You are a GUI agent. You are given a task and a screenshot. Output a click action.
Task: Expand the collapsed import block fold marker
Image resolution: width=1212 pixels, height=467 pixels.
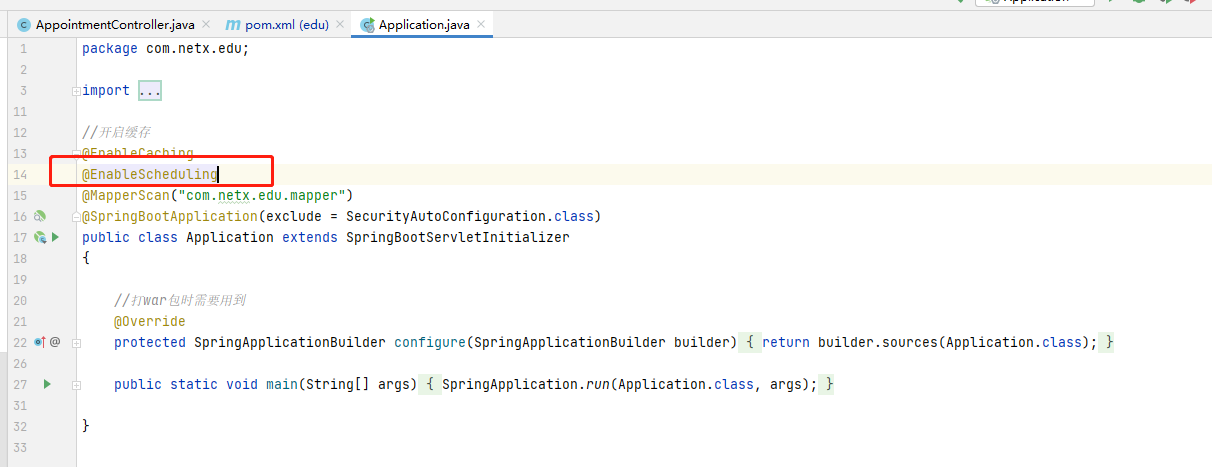(76, 91)
